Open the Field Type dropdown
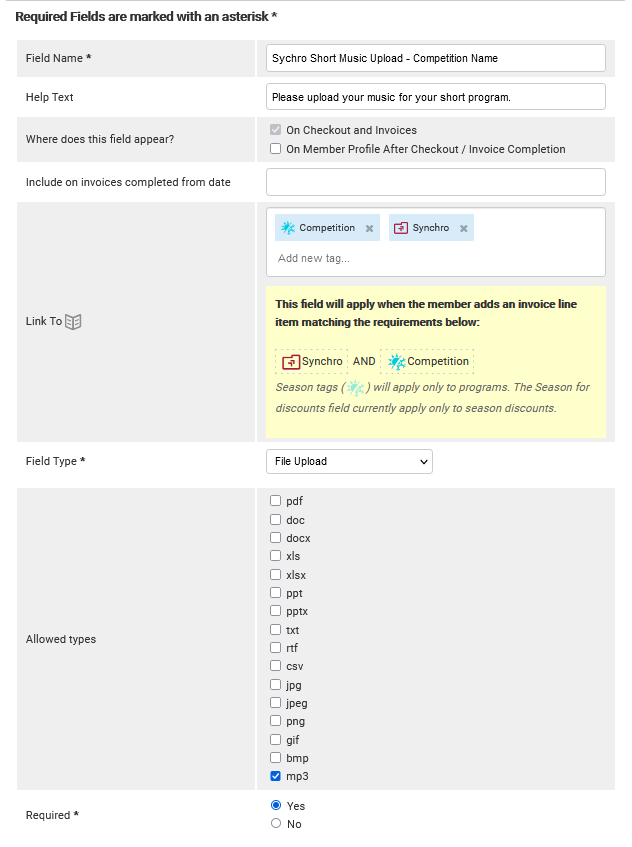This screenshot has width=632, height=847. point(349,461)
